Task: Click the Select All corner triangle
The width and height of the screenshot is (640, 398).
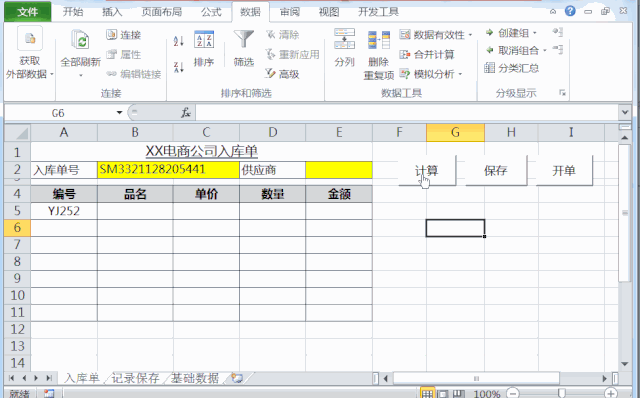Action: click(18, 133)
